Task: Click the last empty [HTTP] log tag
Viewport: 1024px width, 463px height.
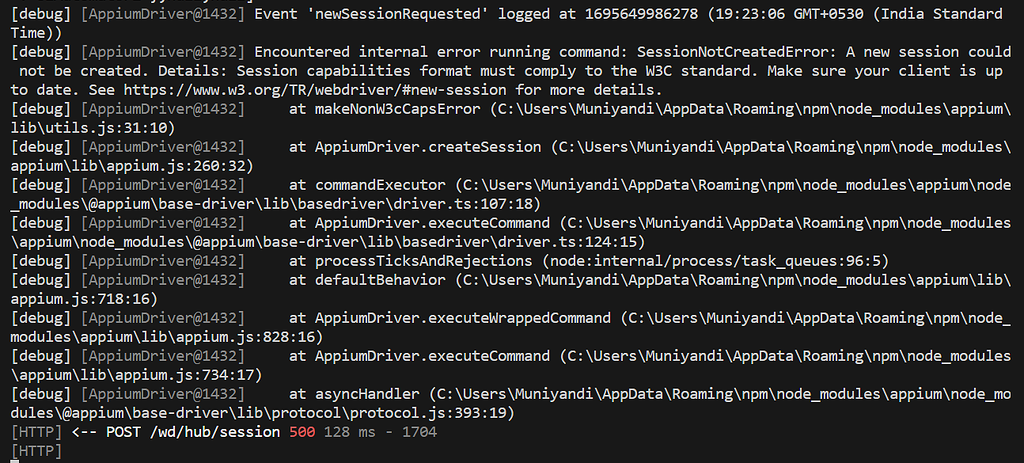Action: [x=36, y=451]
